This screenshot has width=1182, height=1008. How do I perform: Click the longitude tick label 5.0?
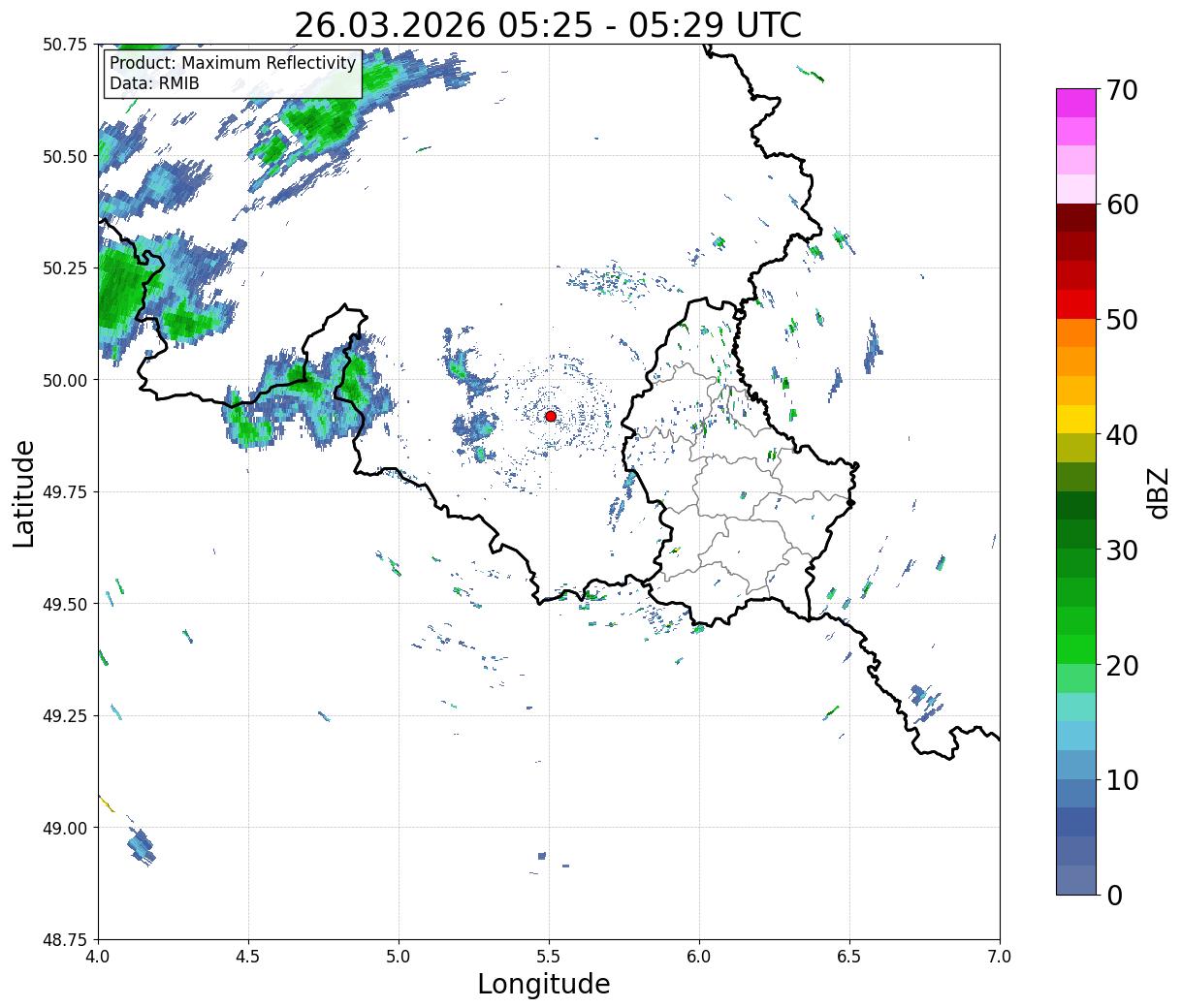399,956
